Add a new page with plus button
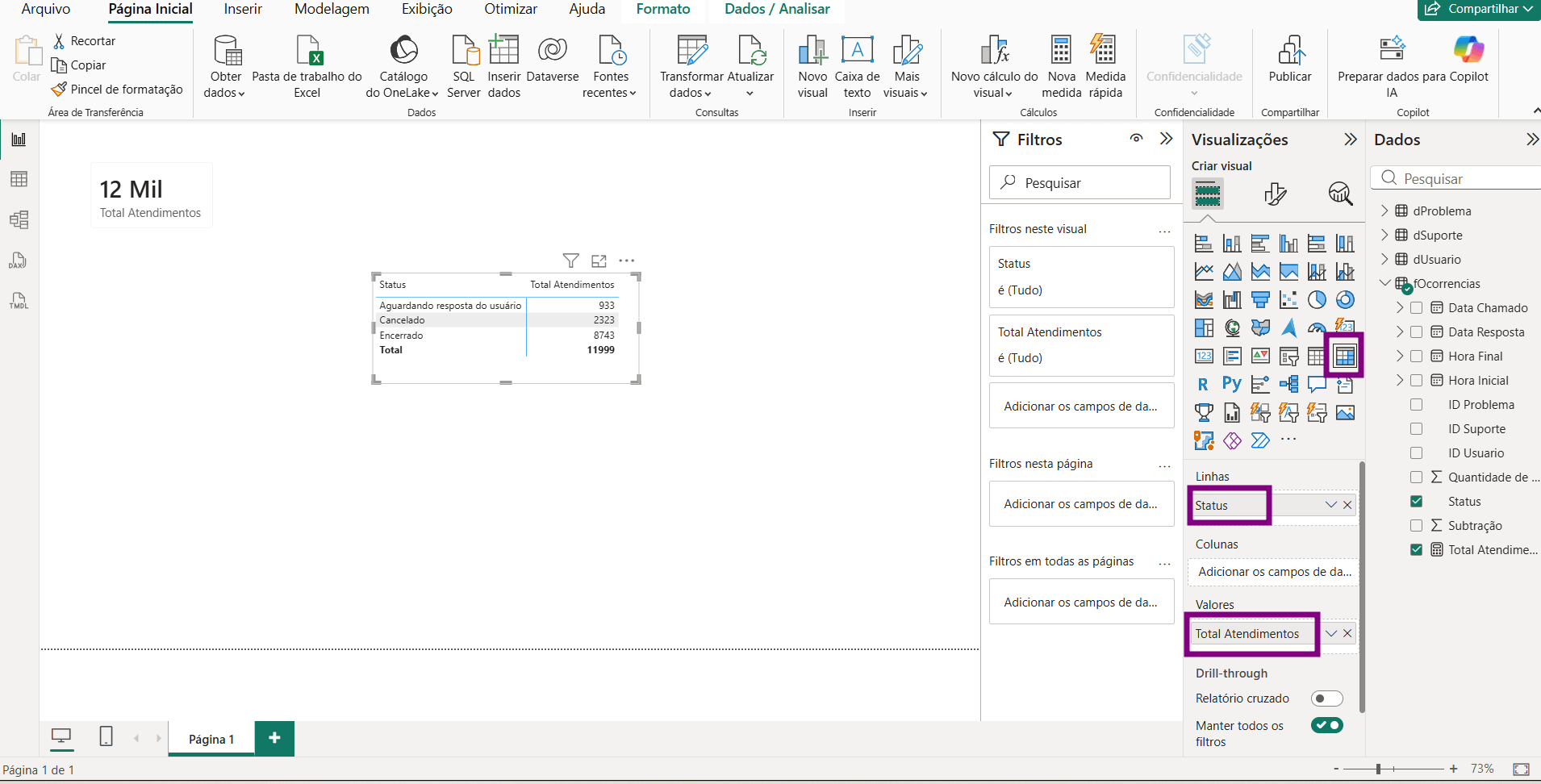The image size is (1541, 784). (274, 738)
